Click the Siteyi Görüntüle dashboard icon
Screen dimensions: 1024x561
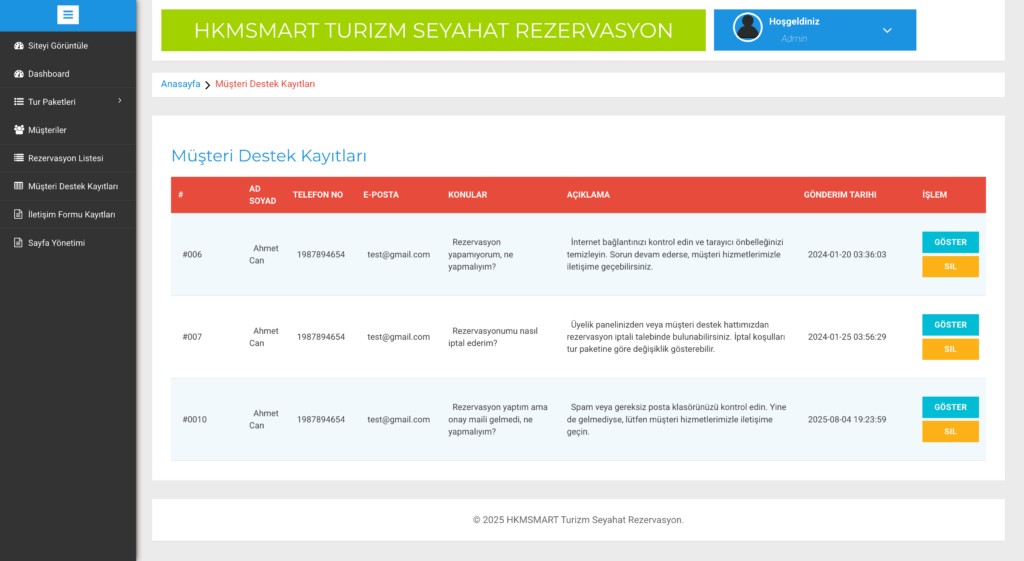click(x=19, y=46)
